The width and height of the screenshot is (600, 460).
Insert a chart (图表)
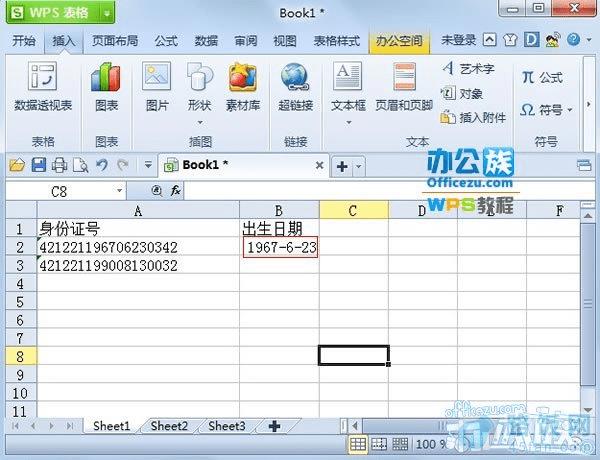tap(106, 87)
